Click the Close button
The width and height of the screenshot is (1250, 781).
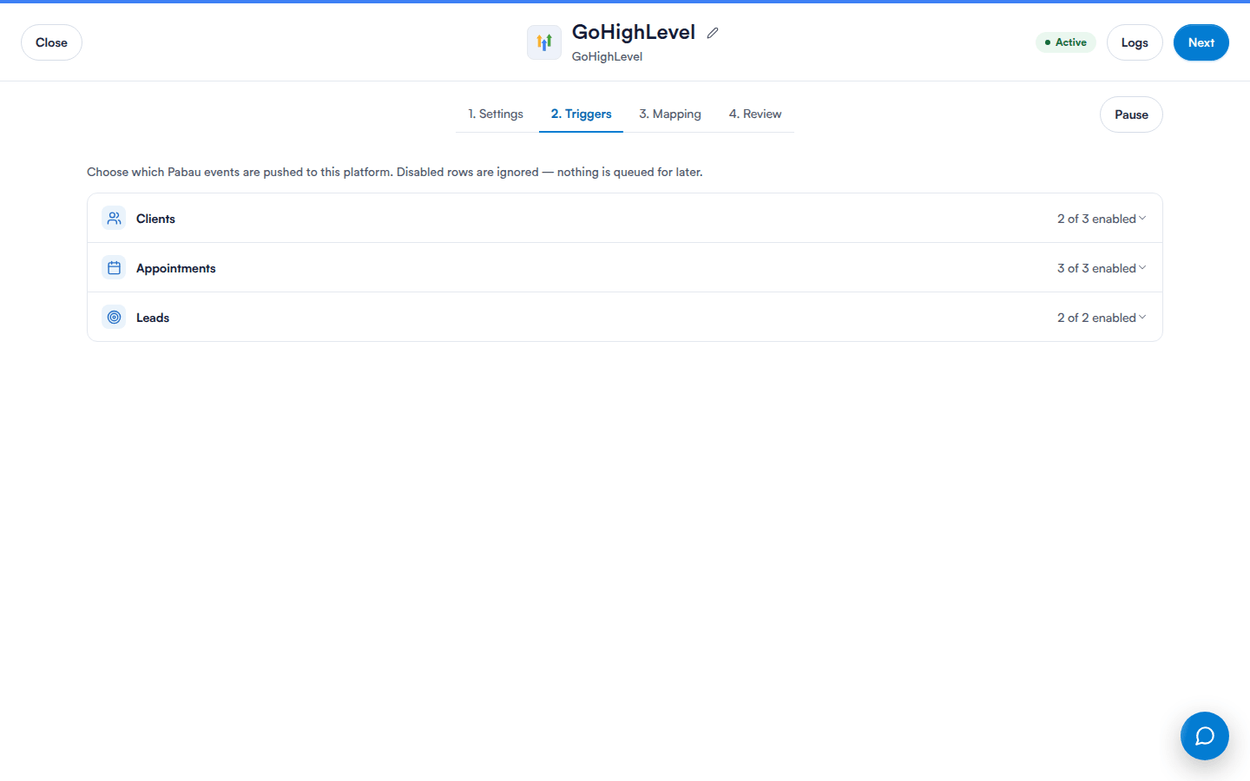(51, 43)
